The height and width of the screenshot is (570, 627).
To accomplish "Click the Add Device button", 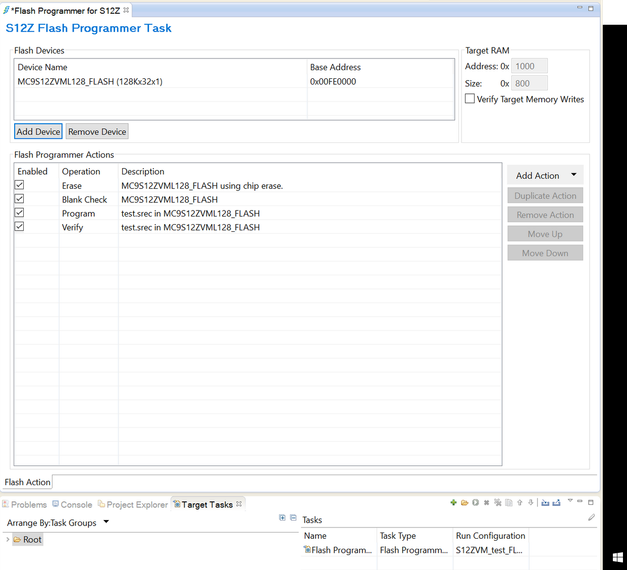I will [38, 132].
